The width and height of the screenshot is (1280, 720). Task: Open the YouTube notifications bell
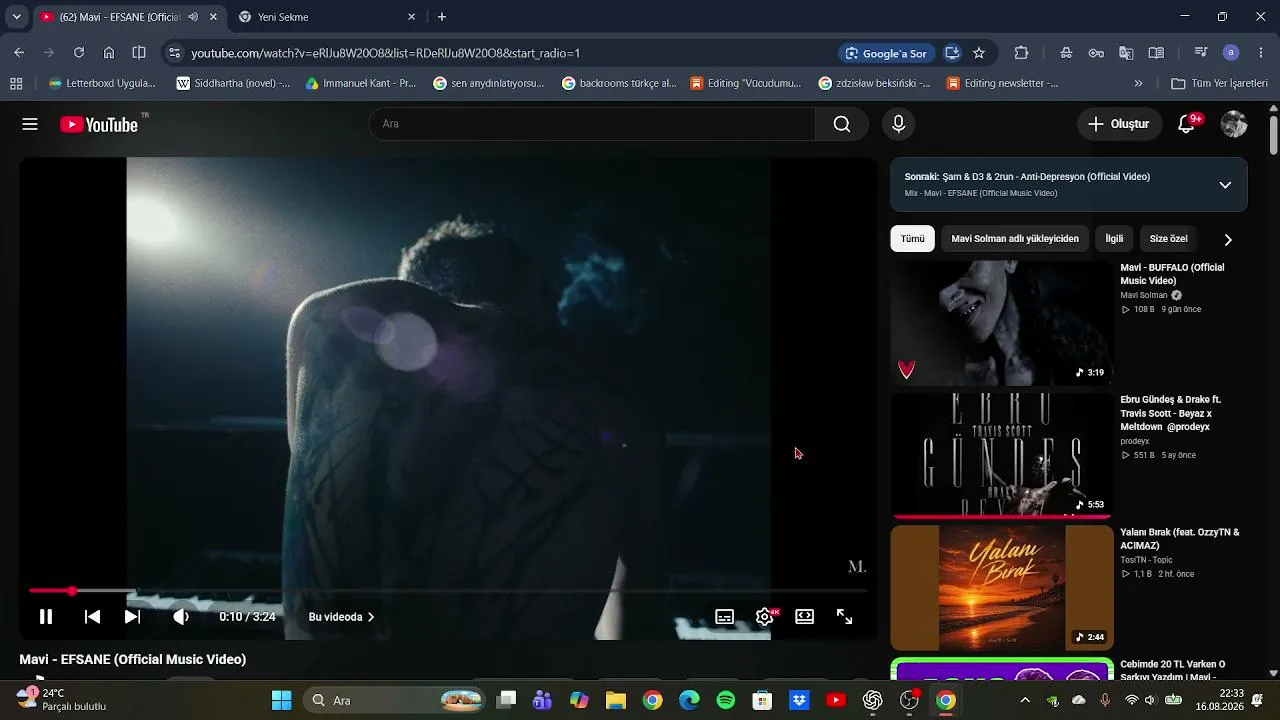pyautogui.click(x=1187, y=124)
